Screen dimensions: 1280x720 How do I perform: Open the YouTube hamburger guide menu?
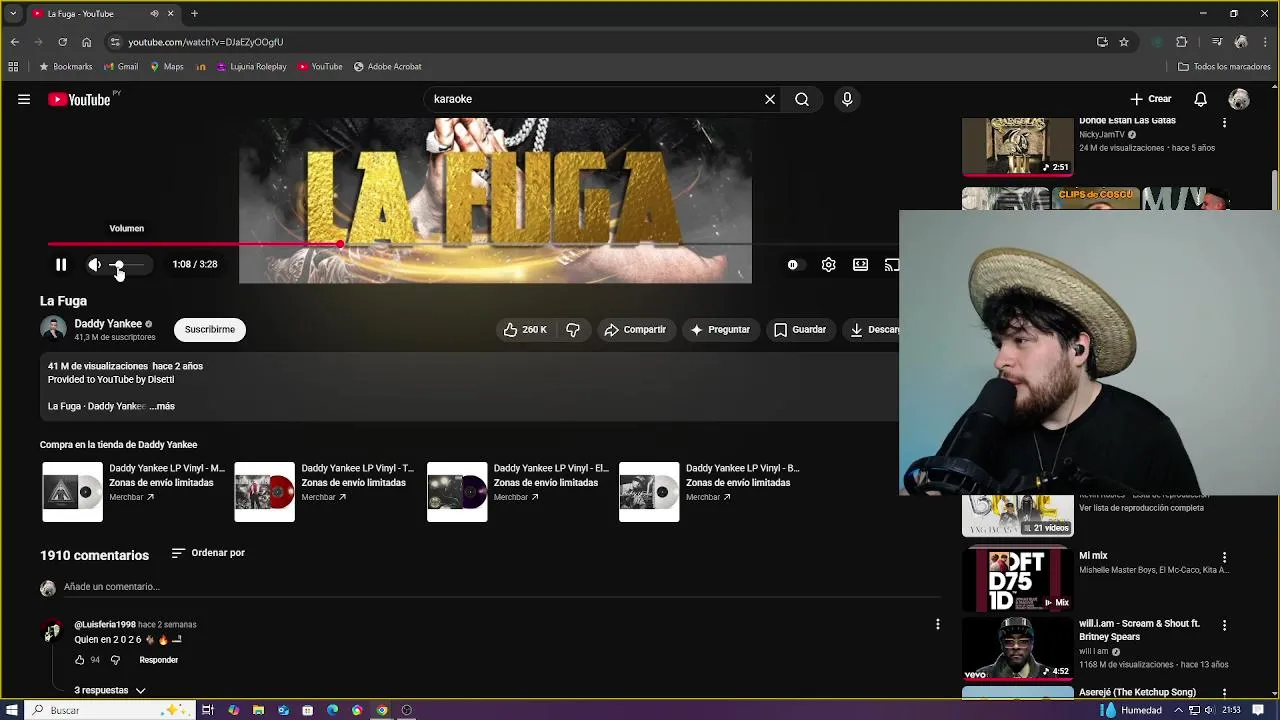(x=24, y=99)
